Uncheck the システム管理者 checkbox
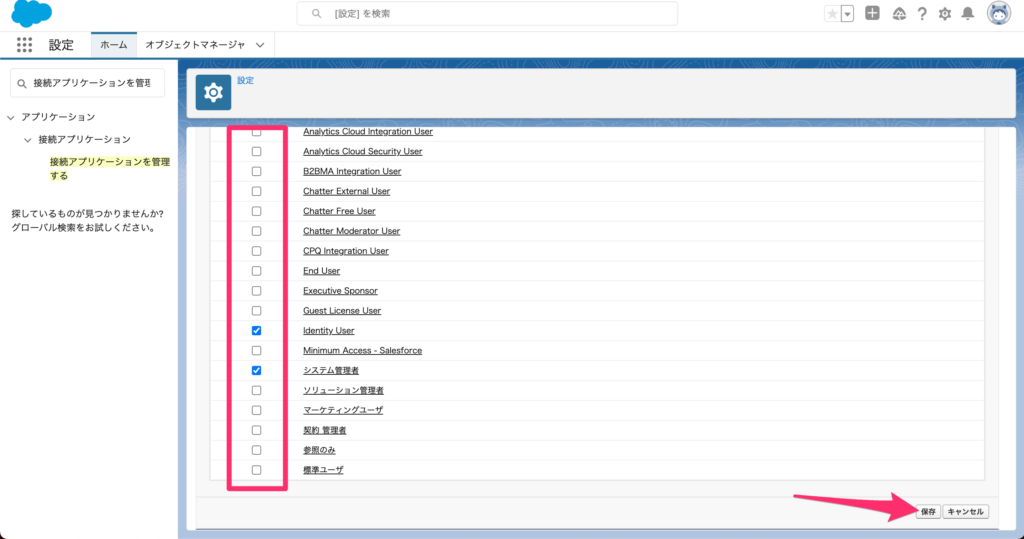The height and width of the screenshot is (539, 1024). point(257,370)
